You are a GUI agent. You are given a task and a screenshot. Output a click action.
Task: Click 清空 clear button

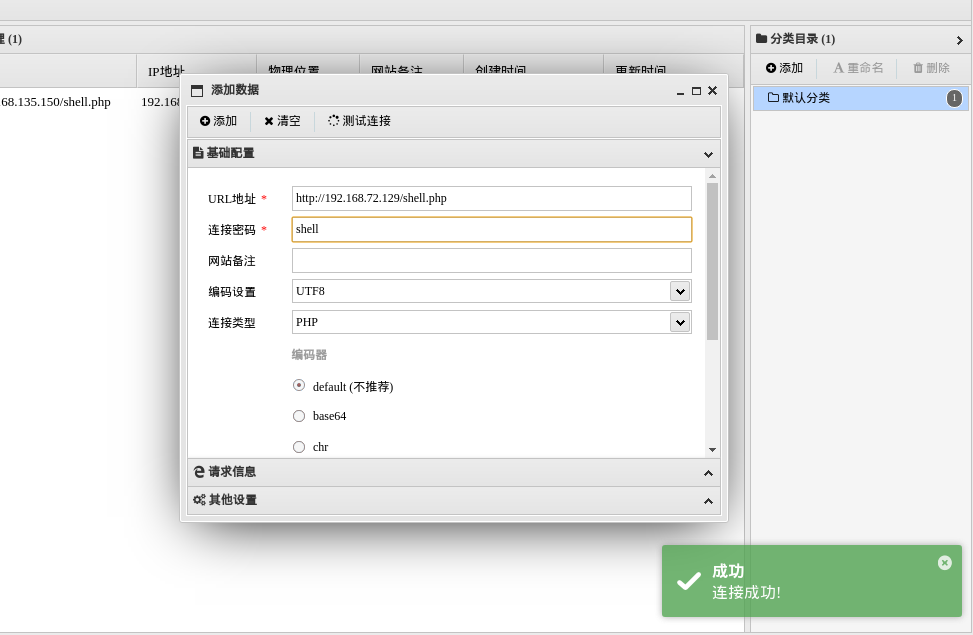coord(282,121)
